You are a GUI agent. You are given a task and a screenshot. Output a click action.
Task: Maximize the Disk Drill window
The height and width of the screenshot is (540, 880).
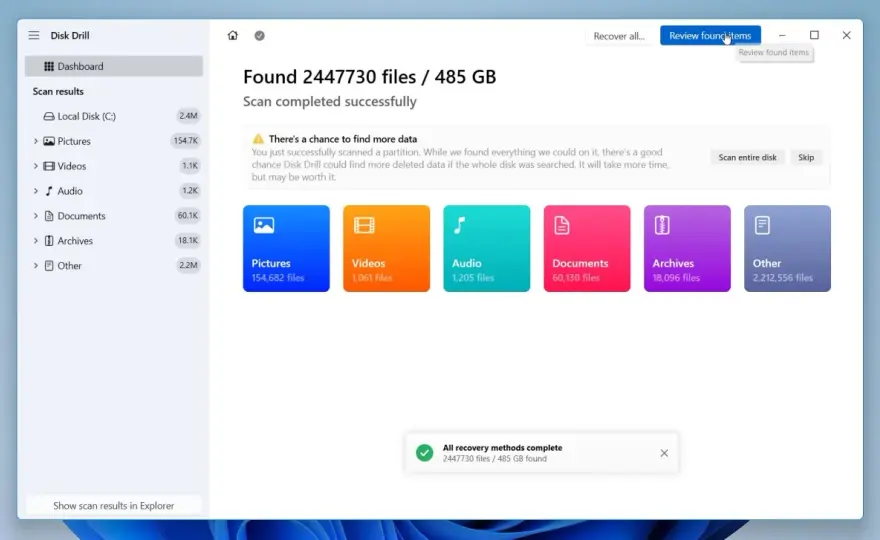[x=814, y=35]
